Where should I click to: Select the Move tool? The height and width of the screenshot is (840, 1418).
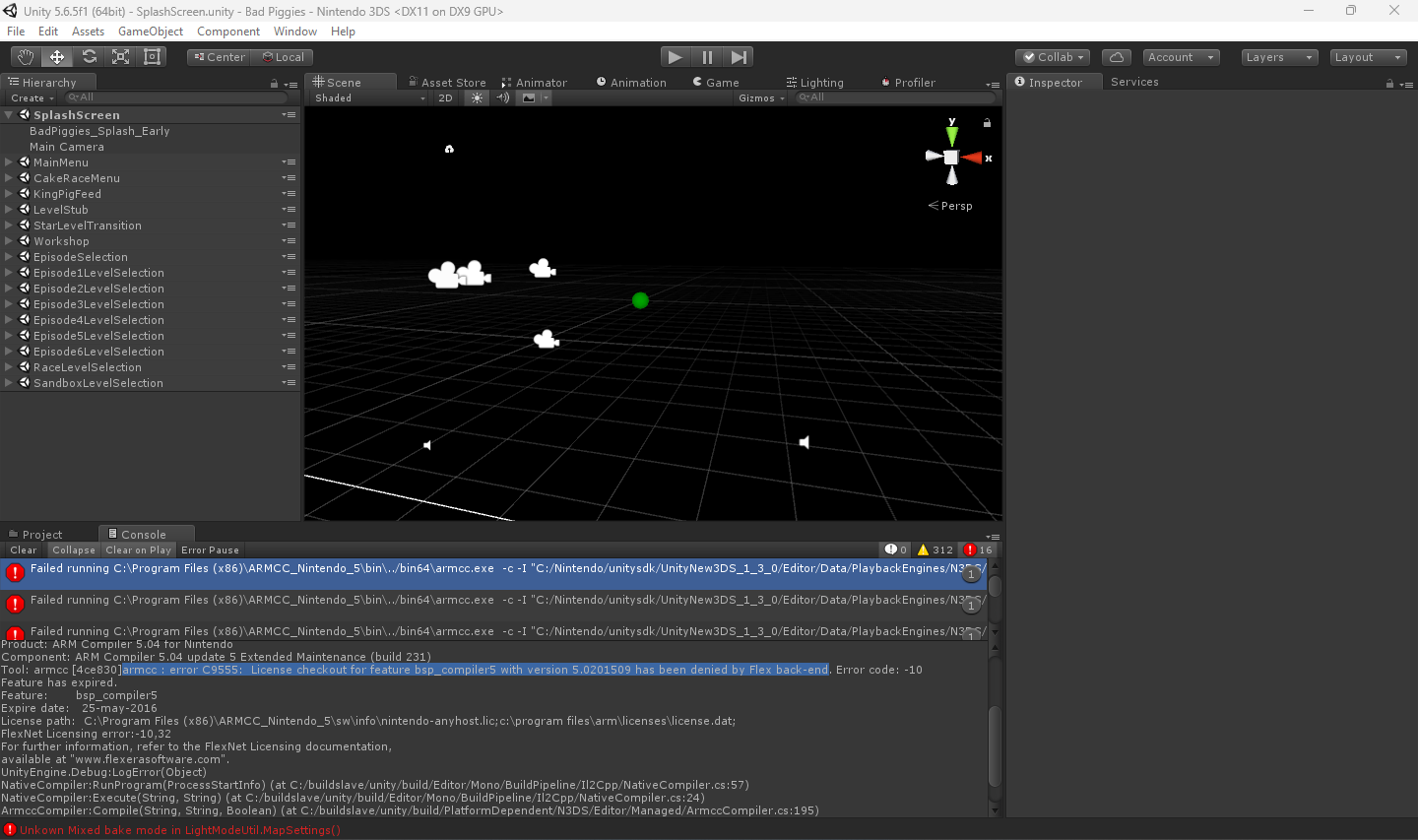[57, 57]
